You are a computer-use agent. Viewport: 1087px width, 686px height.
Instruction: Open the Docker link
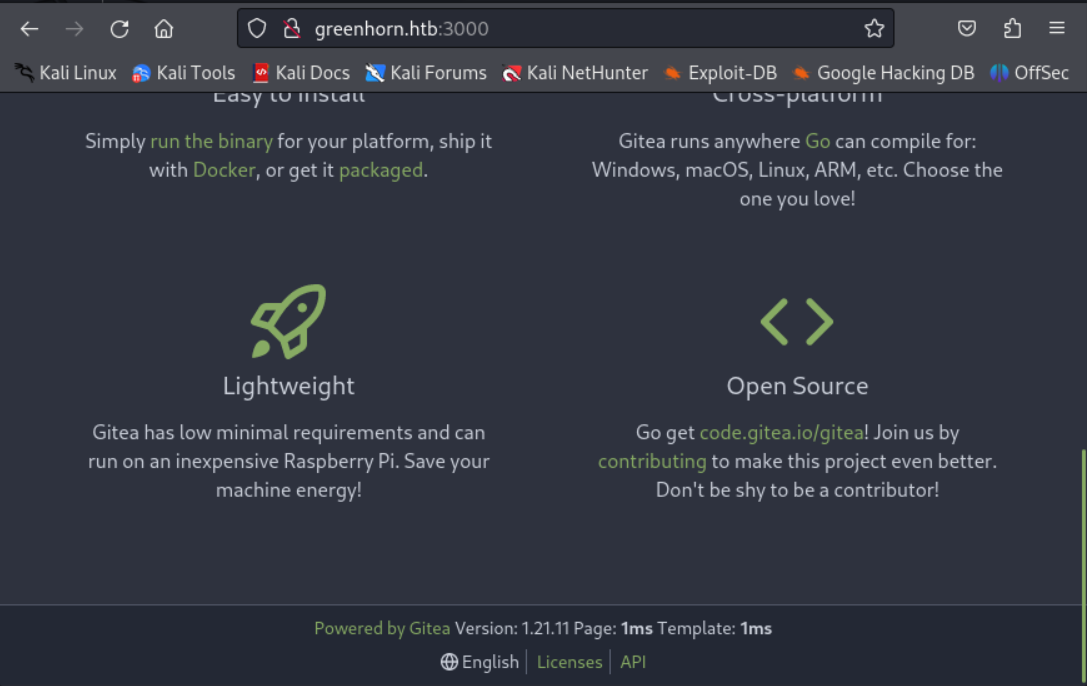[224, 170]
